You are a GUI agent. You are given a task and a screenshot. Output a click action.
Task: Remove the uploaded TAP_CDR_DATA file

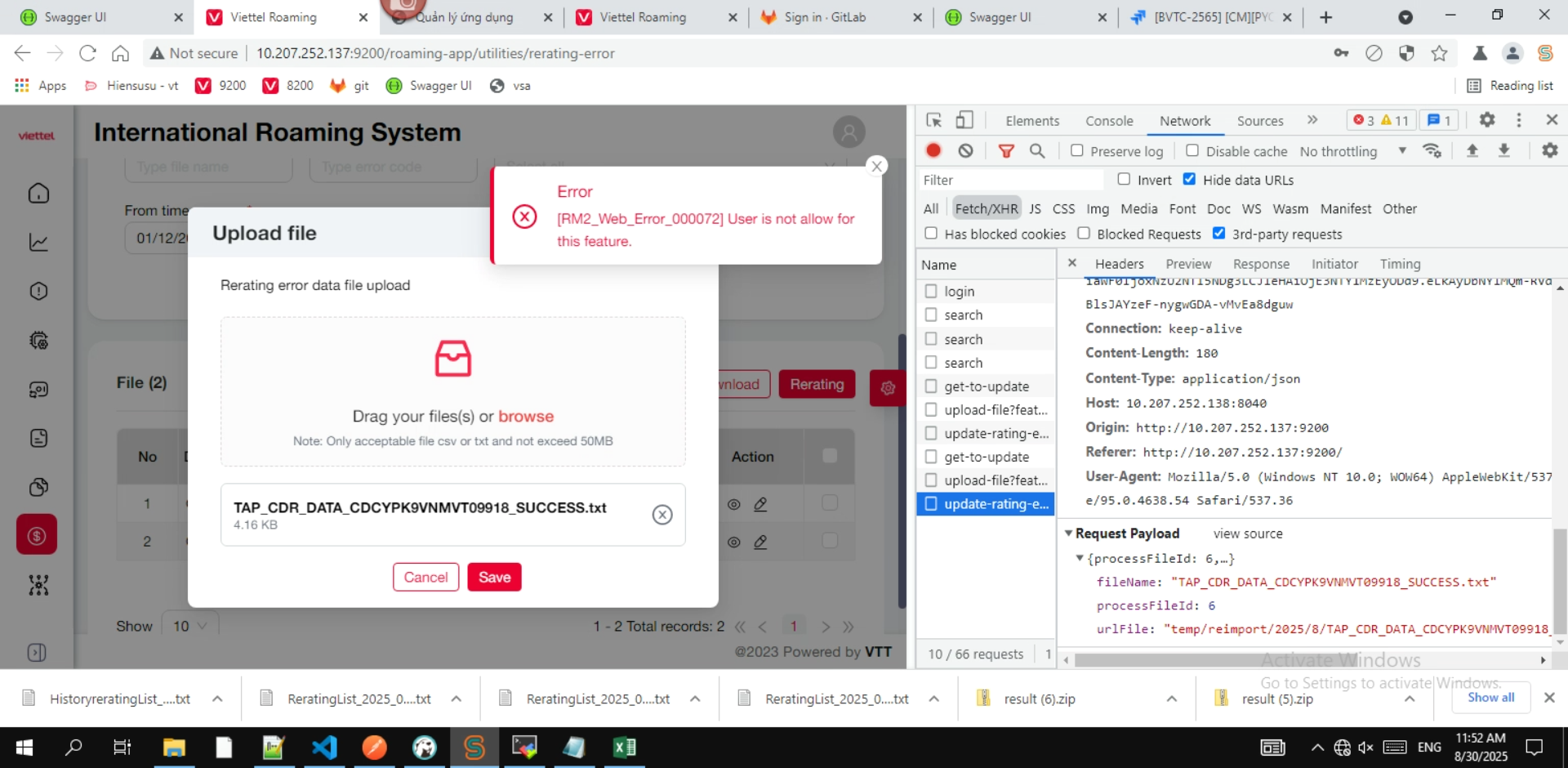(x=662, y=514)
